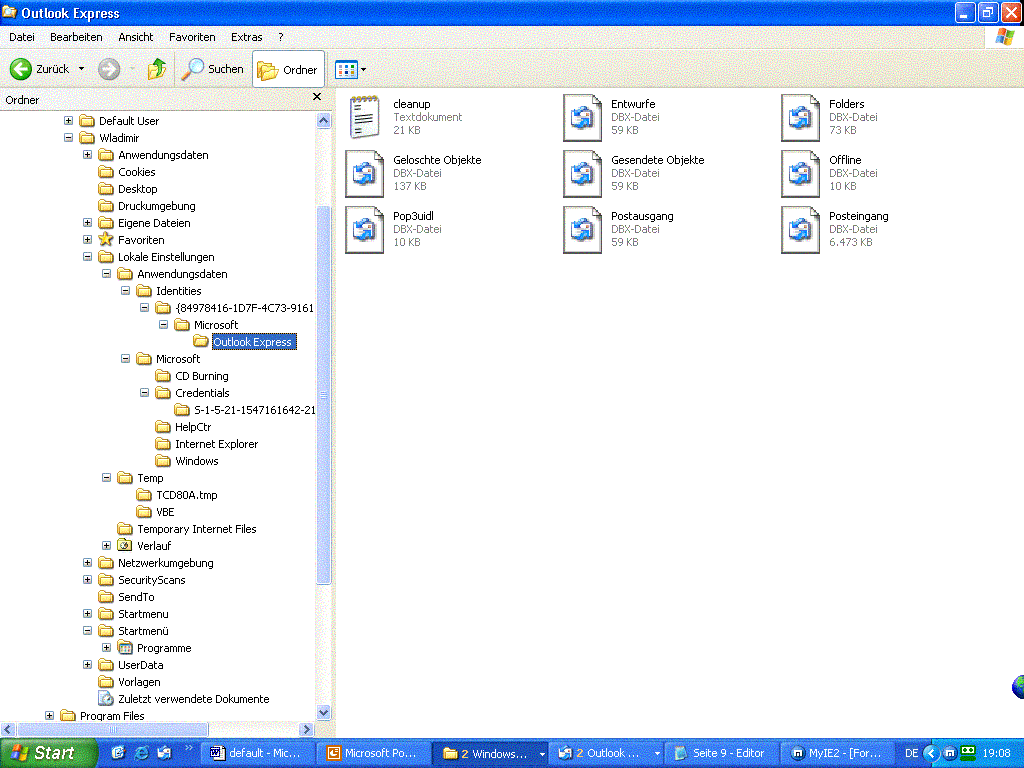Click the folder tree scroll-down arrow
This screenshot has width=1024, height=768.
(x=323, y=712)
